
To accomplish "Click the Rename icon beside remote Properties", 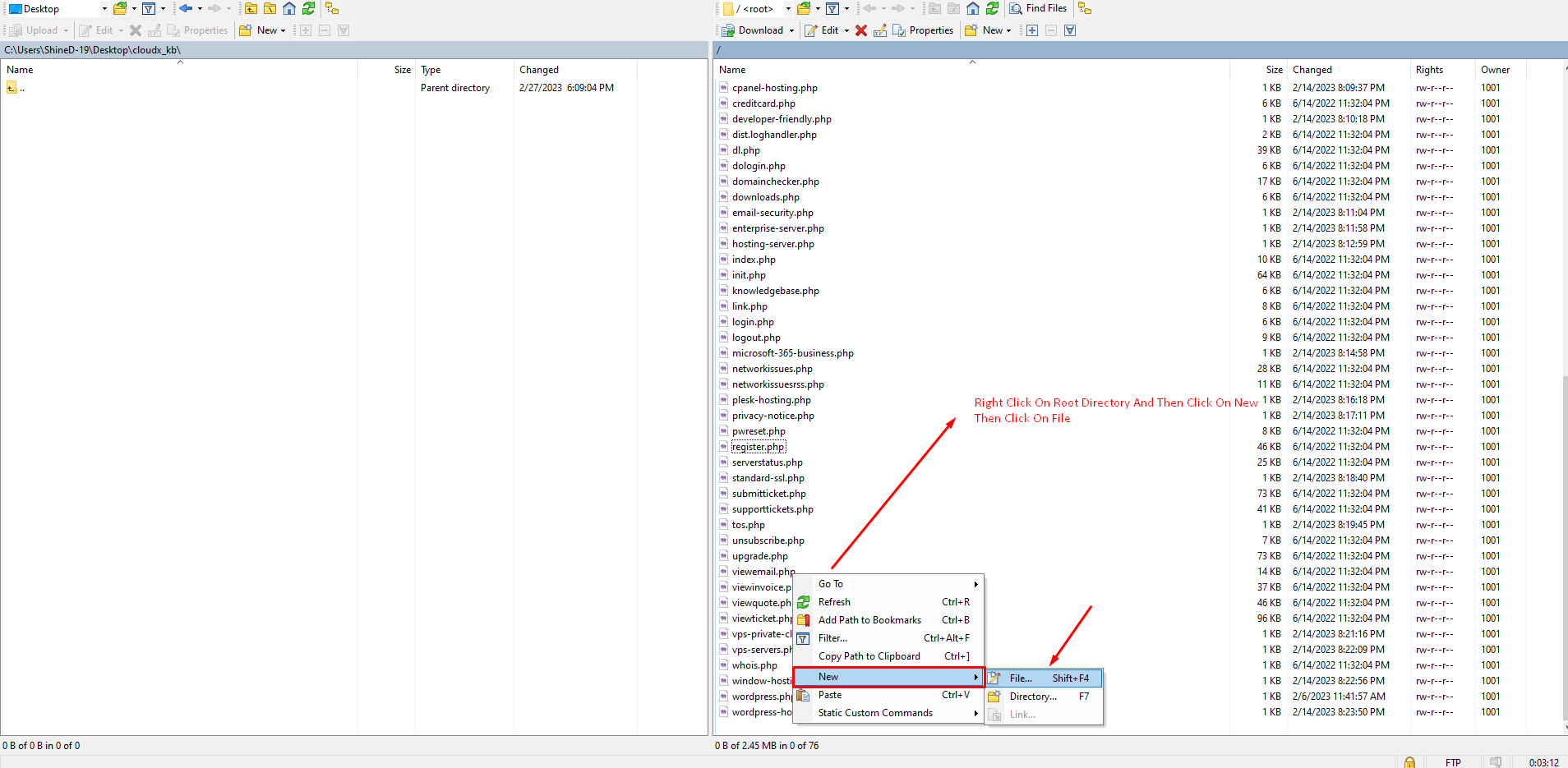I will tap(880, 30).
